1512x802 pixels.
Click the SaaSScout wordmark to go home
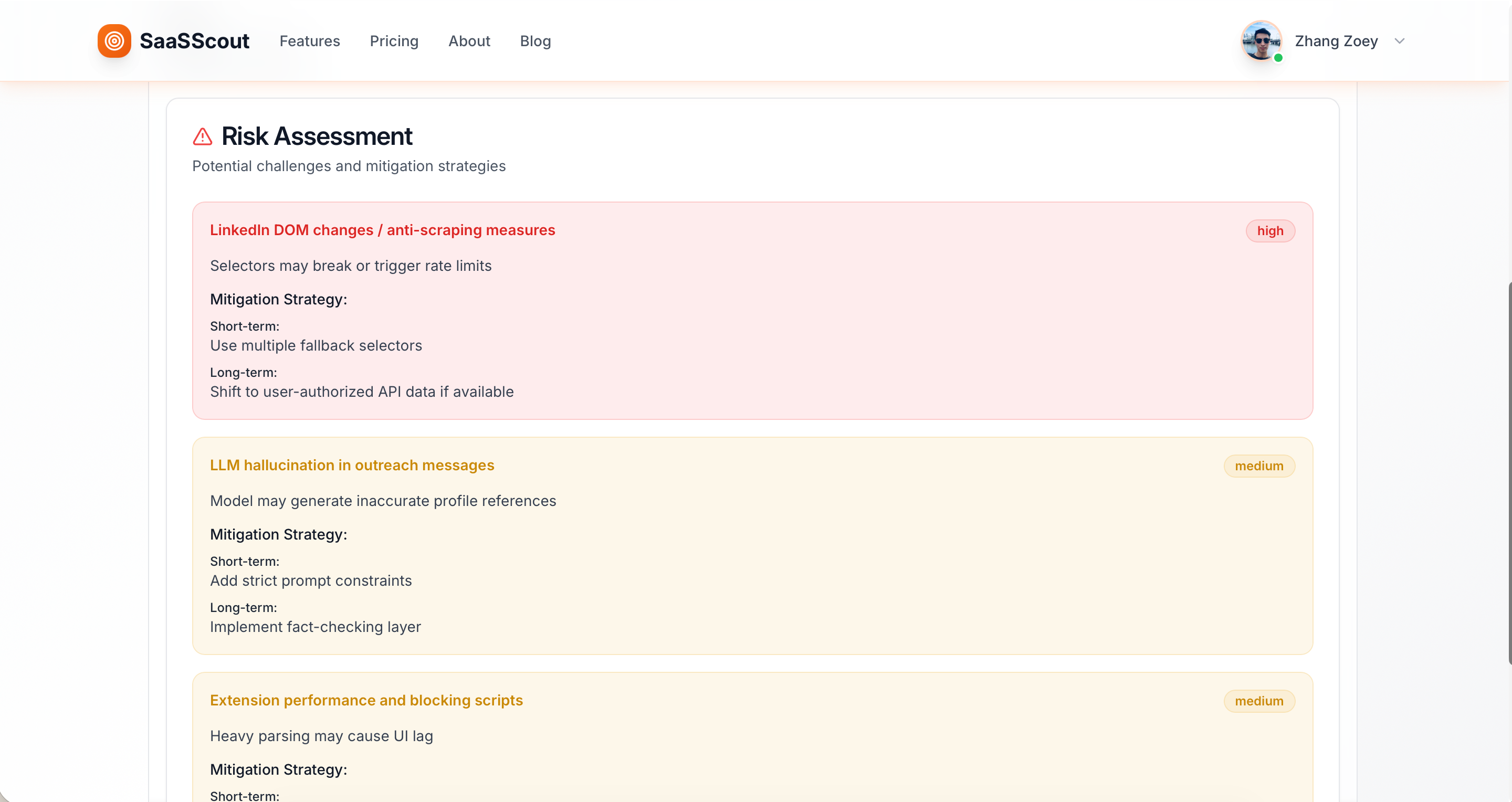click(195, 40)
